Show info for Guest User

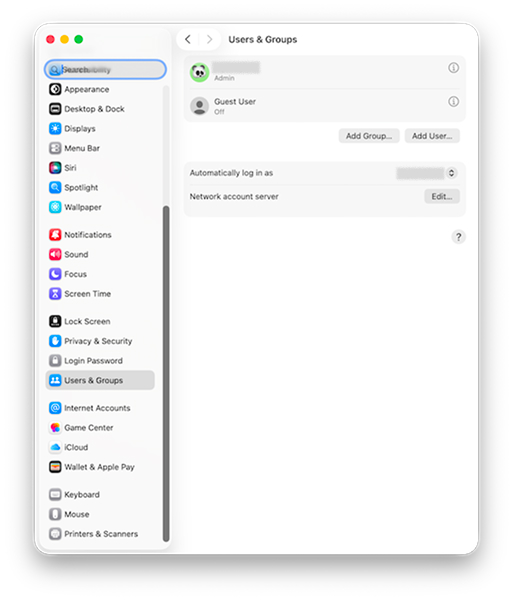coord(453,101)
